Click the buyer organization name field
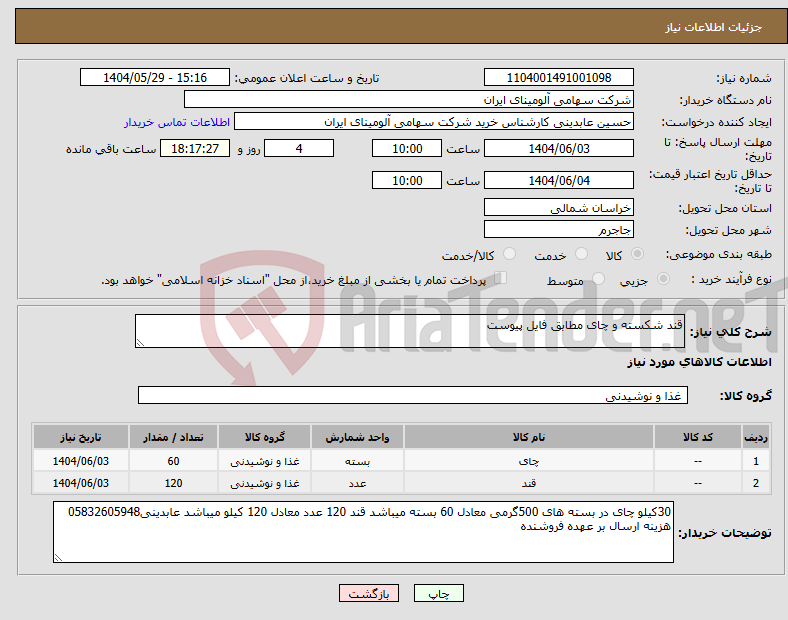The height and width of the screenshot is (620, 788). coord(409,100)
